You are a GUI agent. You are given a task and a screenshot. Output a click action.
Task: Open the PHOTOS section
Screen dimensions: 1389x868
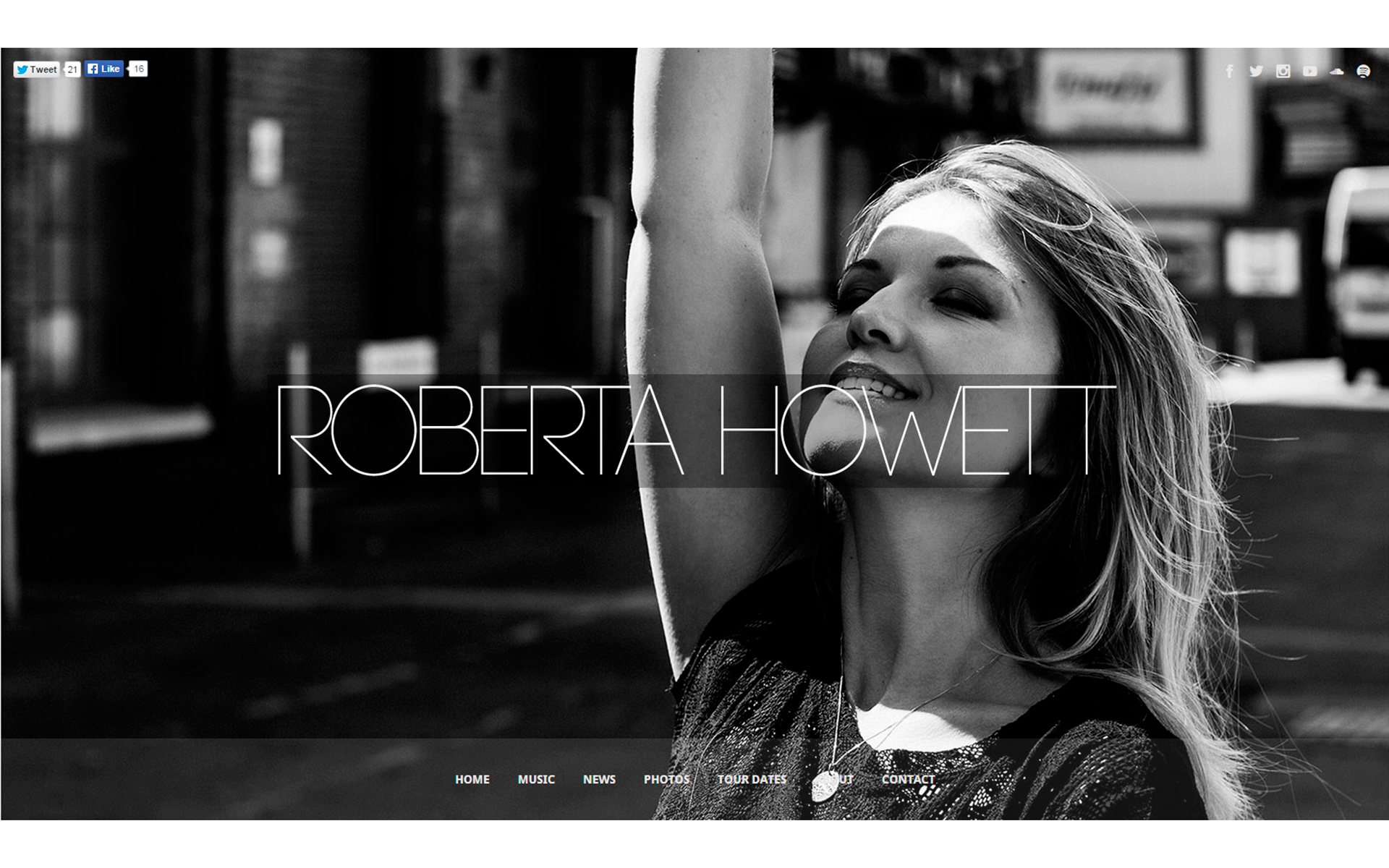(x=666, y=779)
